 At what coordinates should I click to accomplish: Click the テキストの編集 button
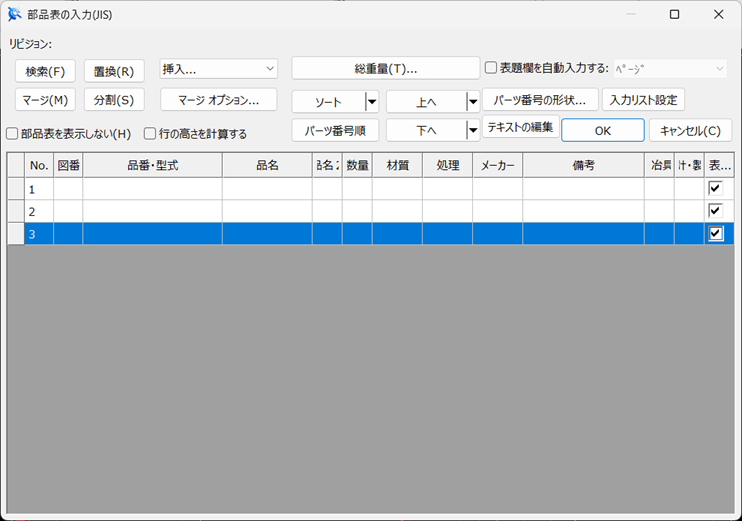[x=521, y=127]
